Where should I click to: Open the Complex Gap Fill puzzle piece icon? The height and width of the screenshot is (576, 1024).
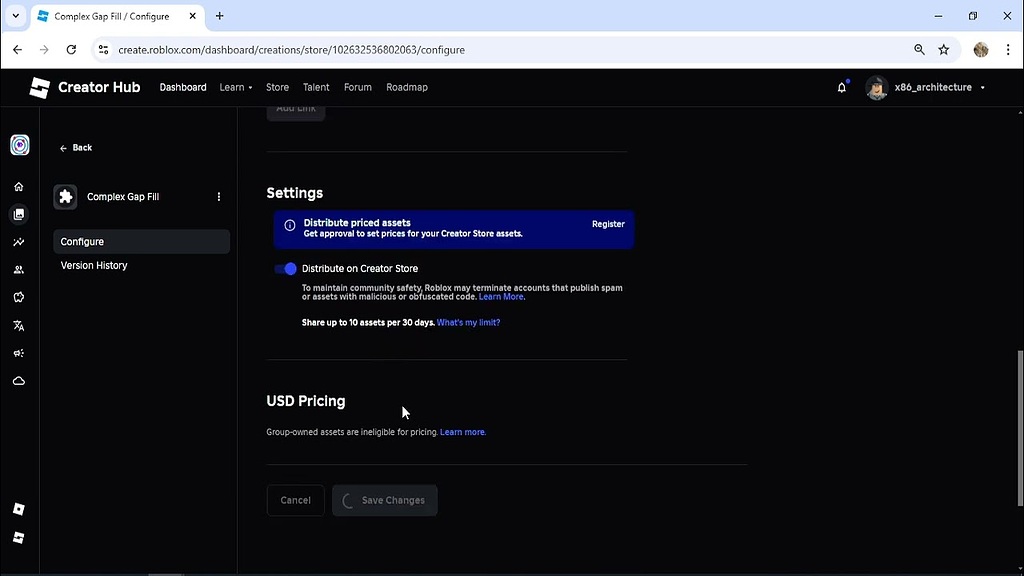65,197
